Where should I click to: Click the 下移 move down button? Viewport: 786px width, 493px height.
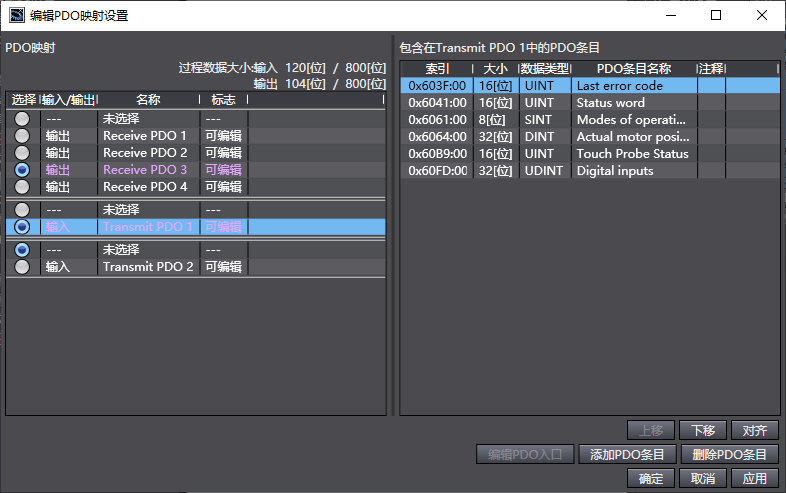coord(703,430)
